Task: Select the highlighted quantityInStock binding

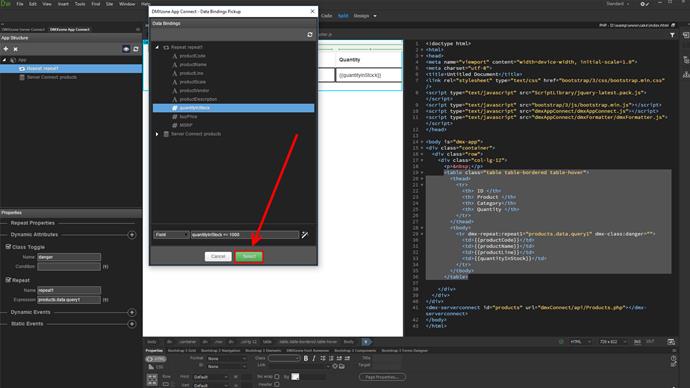Action: coord(233,108)
